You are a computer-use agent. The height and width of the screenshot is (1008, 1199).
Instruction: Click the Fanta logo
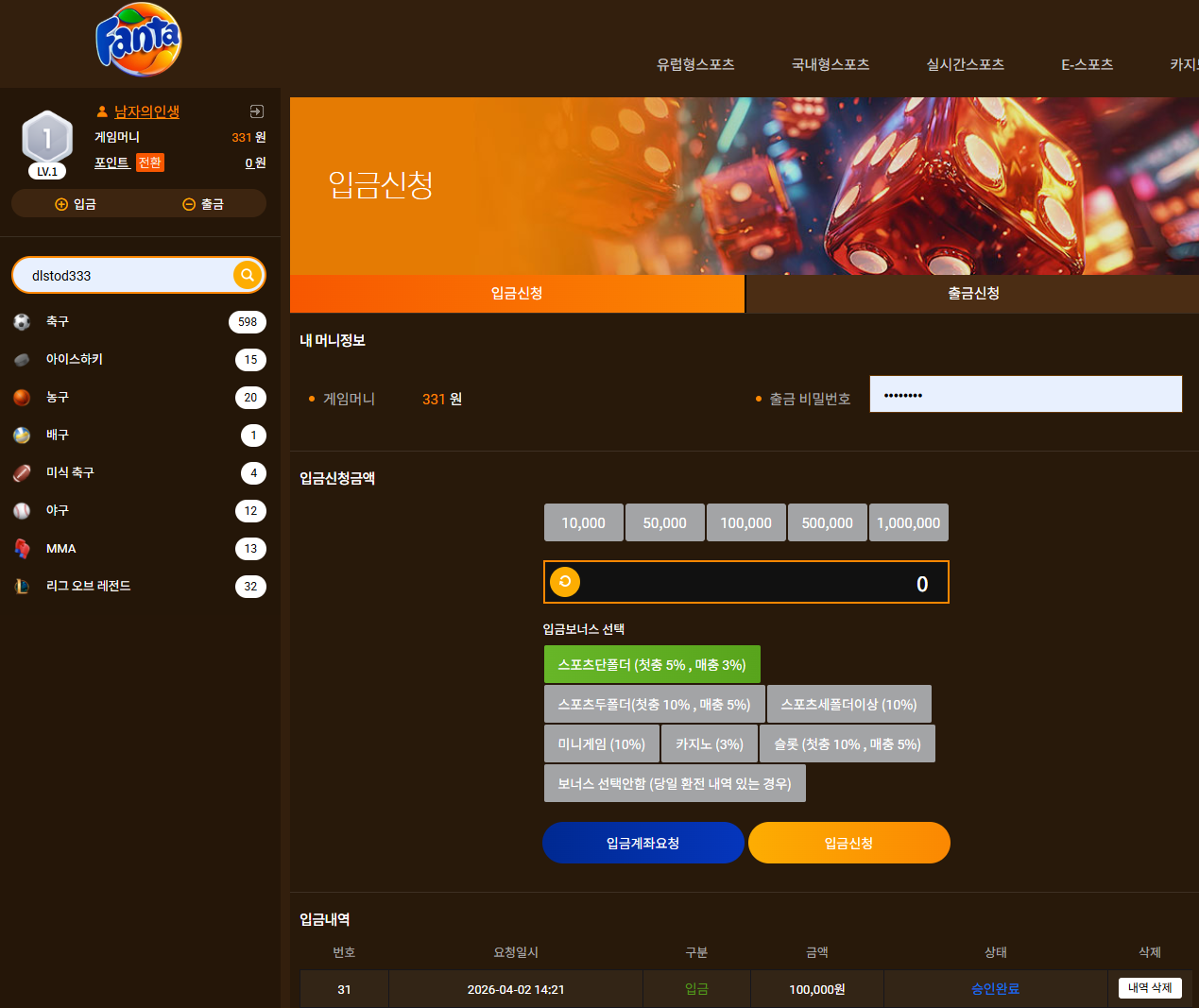coord(139,40)
